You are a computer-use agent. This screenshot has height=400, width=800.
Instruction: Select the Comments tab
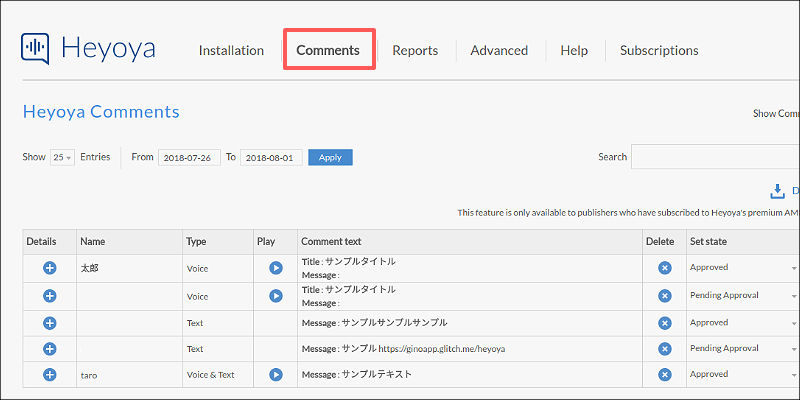pyautogui.click(x=328, y=51)
